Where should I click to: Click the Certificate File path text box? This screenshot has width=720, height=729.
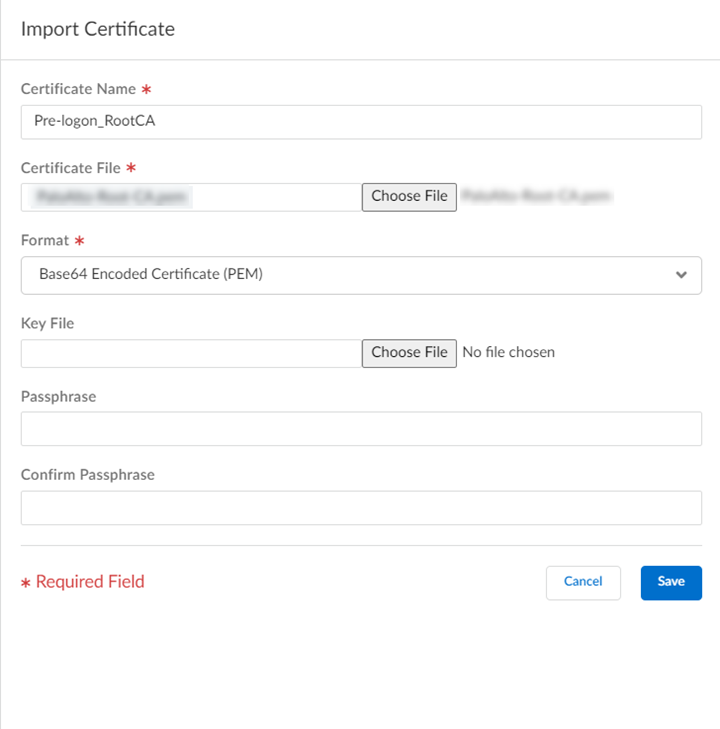[x=190, y=197]
